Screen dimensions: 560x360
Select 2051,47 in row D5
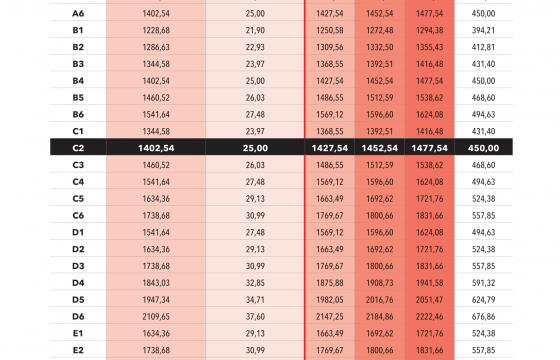click(x=430, y=300)
